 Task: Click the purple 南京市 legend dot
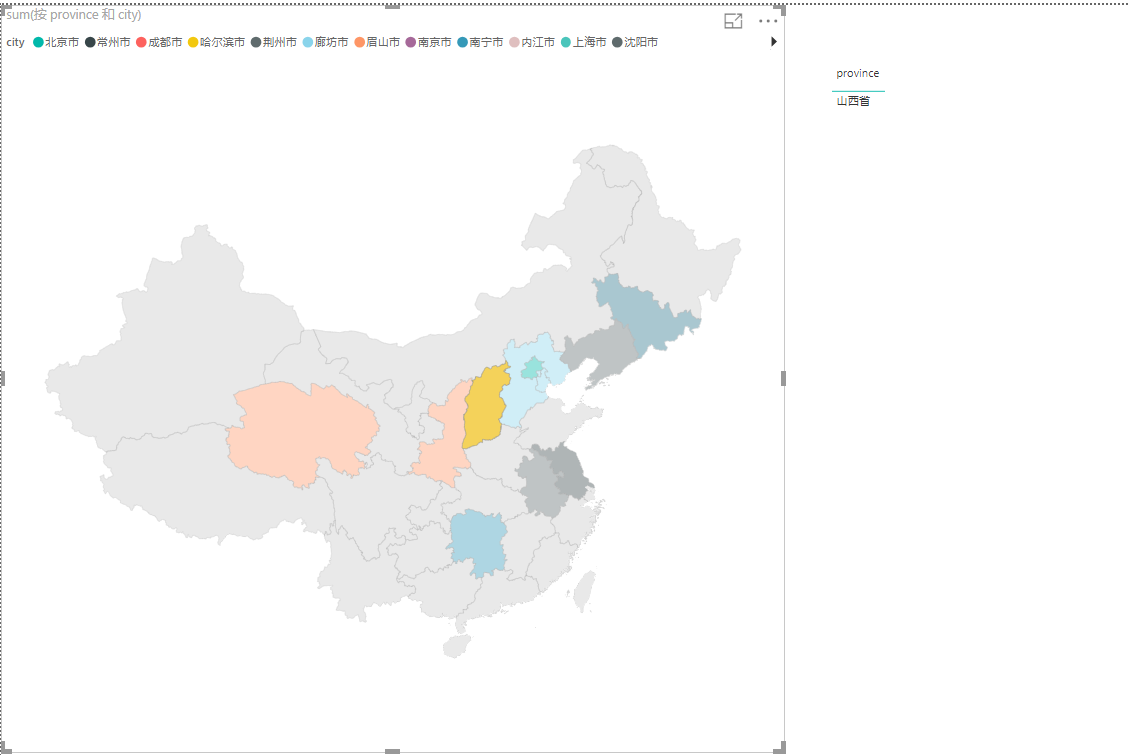[x=410, y=42]
